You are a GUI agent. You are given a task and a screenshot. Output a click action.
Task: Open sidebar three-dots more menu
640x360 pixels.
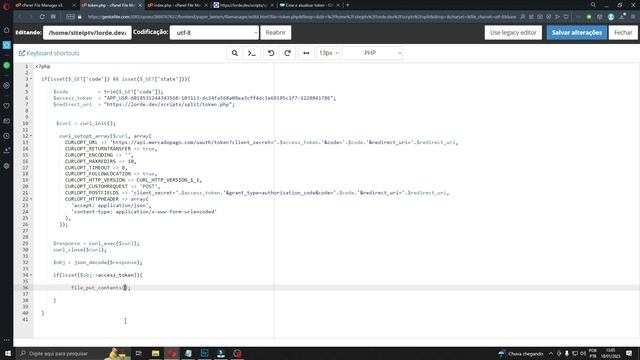7,340
